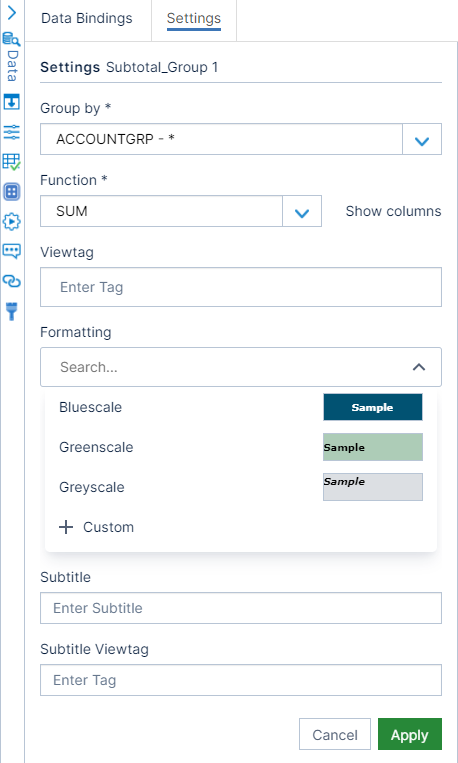458x763 pixels.
Task: Open the chain link icon in sidebar
Action: (12, 281)
